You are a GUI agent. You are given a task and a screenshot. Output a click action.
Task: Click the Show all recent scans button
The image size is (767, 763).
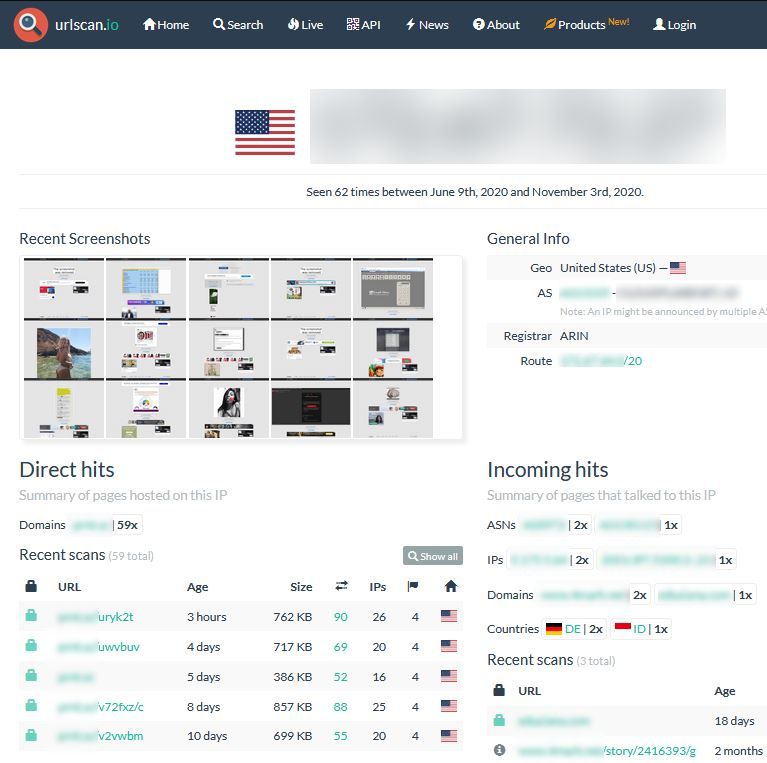(432, 556)
